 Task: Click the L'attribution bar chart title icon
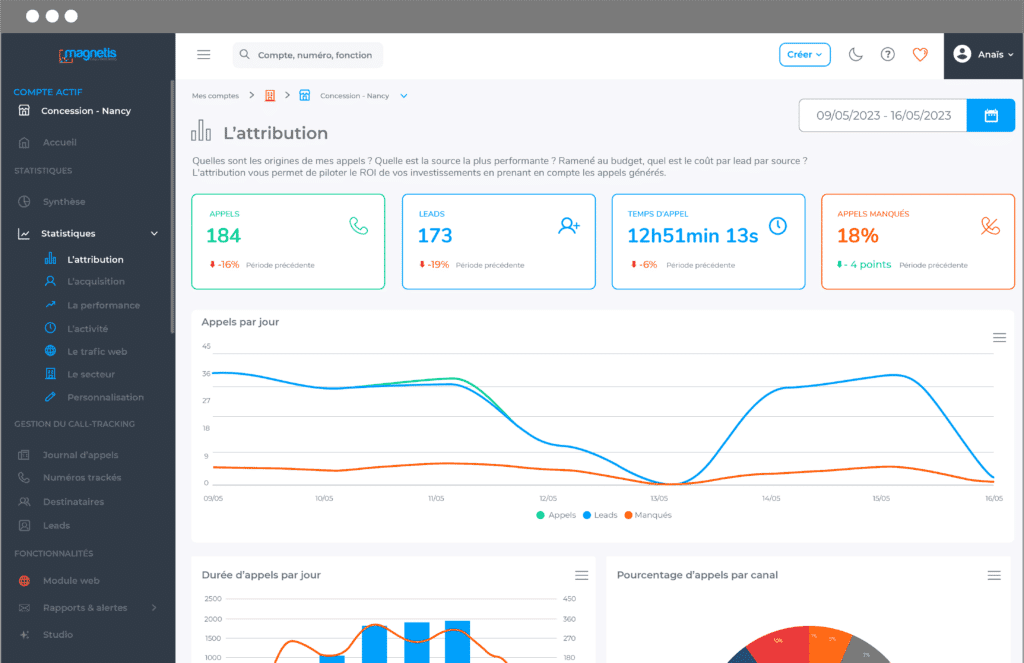point(201,131)
